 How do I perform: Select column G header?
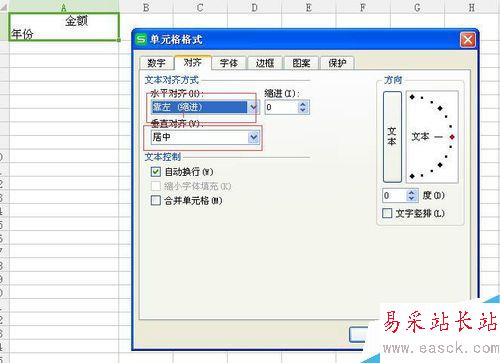pos(417,7)
